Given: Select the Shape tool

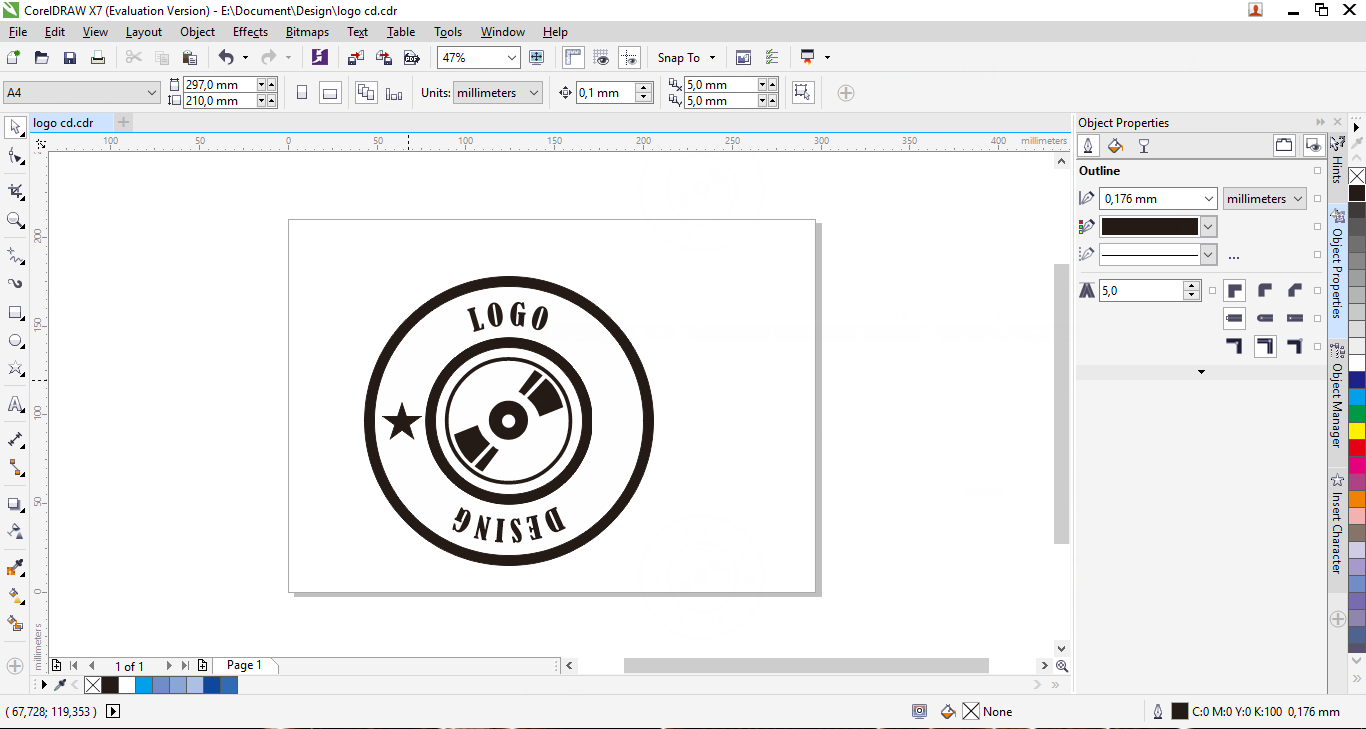Looking at the screenshot, I should coord(15,157).
